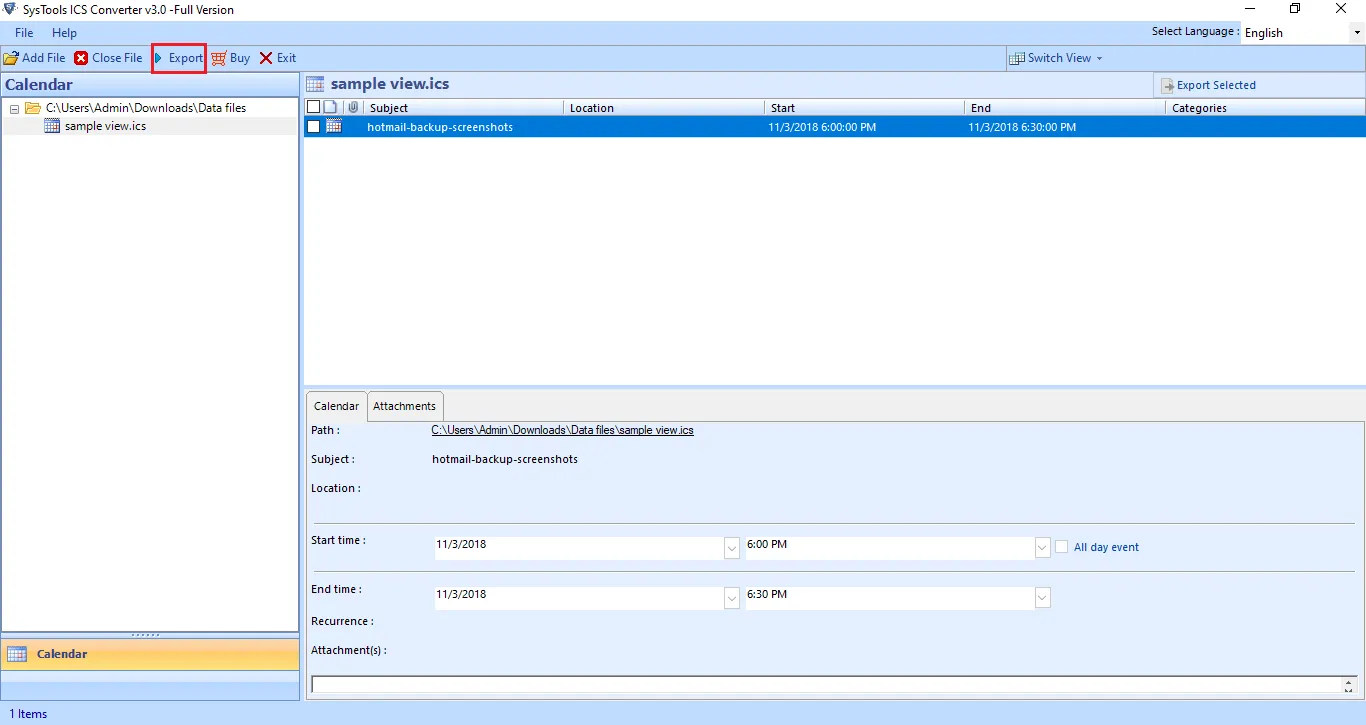This screenshot has width=1366, height=725.
Task: Click the attachment paperclip column header
Action: tap(353, 107)
